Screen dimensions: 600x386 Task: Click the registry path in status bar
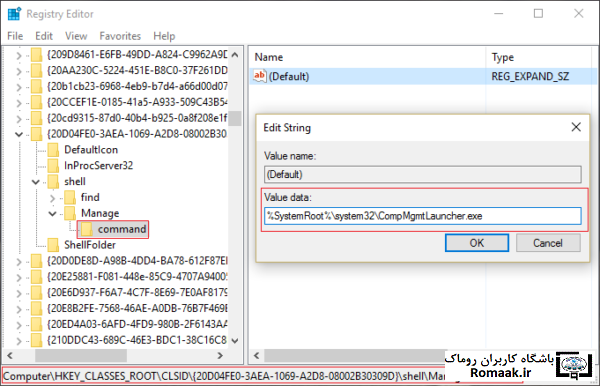(x=224, y=376)
